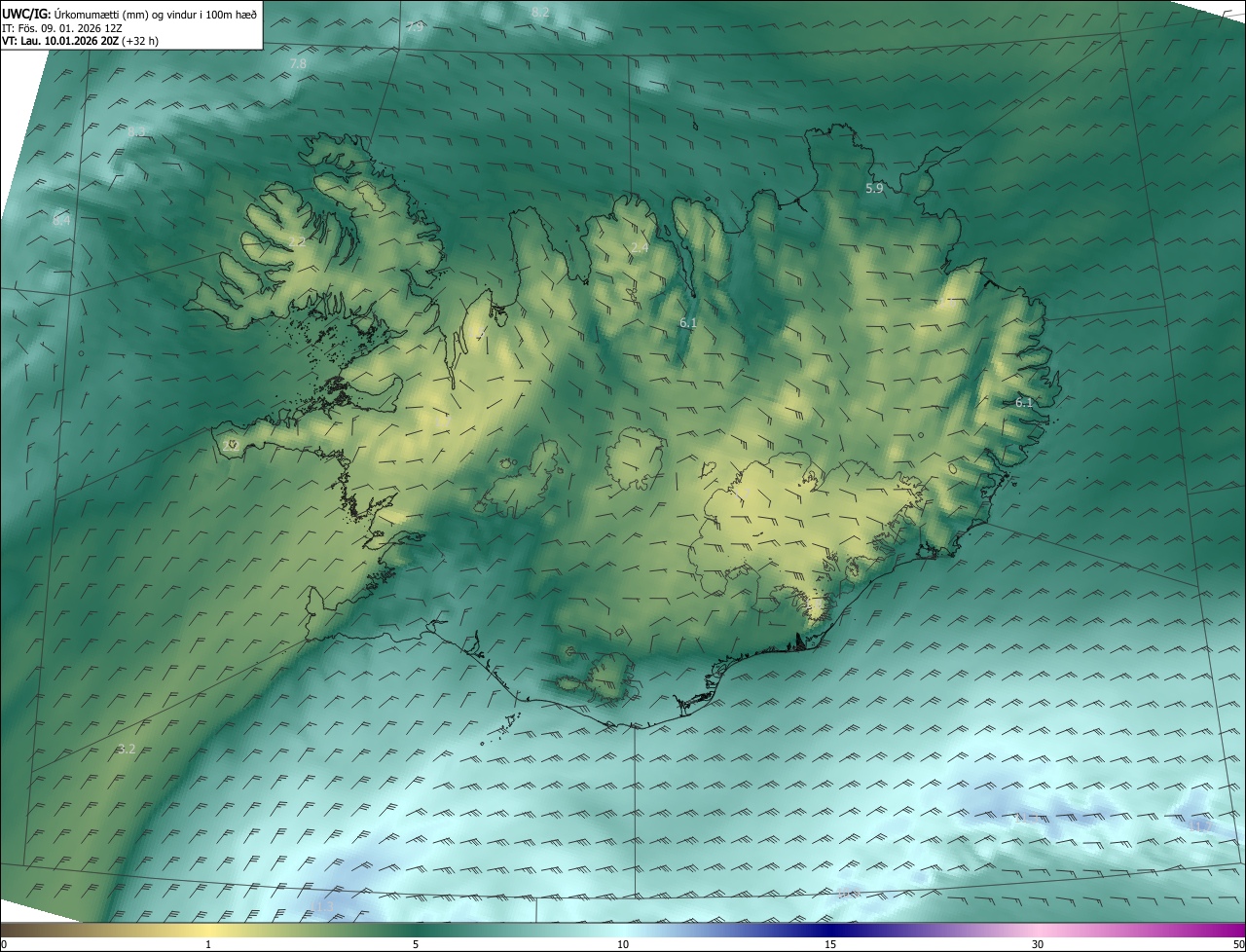1246x952 pixels.
Task: Click the 'UWC/IG: Úrkomumætti (mm)' title line
Action: (129, 14)
